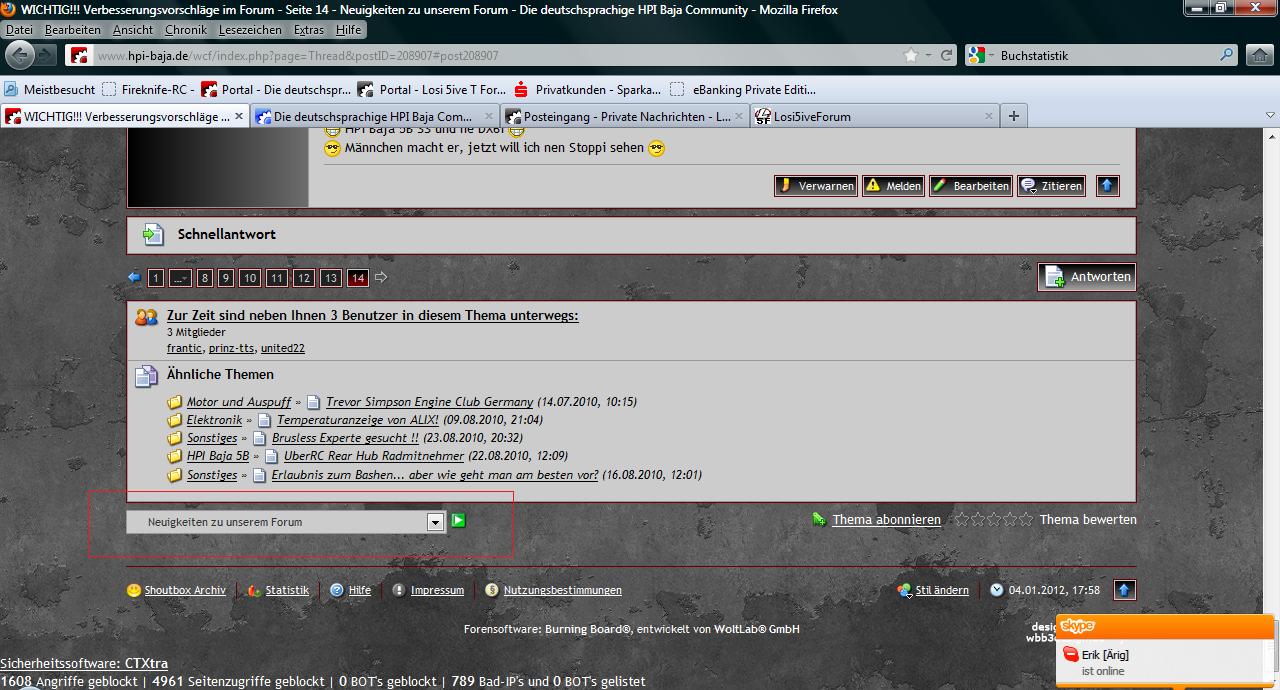This screenshot has height=690, width=1280.
Task: Click the Stil ändern icon
Action: click(904, 590)
